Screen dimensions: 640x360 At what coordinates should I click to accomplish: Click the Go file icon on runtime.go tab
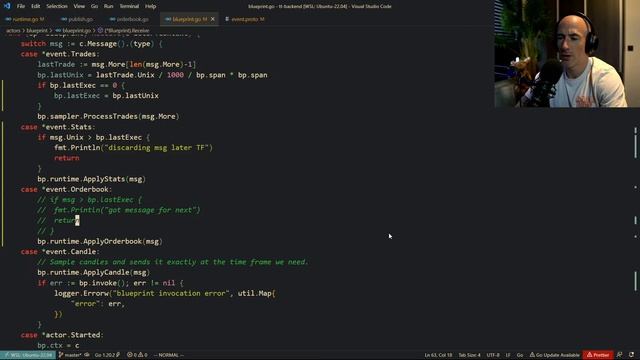[8, 19]
